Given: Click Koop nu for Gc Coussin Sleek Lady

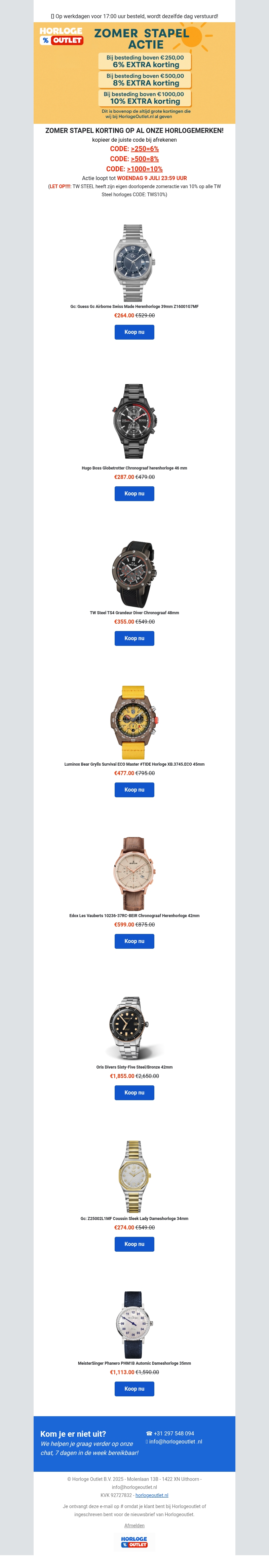Looking at the screenshot, I should 134,1244.
